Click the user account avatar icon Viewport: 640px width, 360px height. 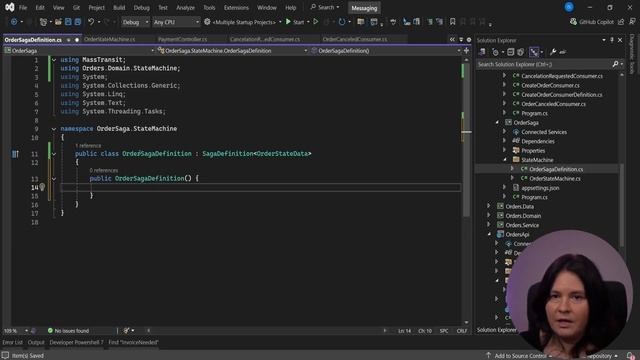[569, 7]
